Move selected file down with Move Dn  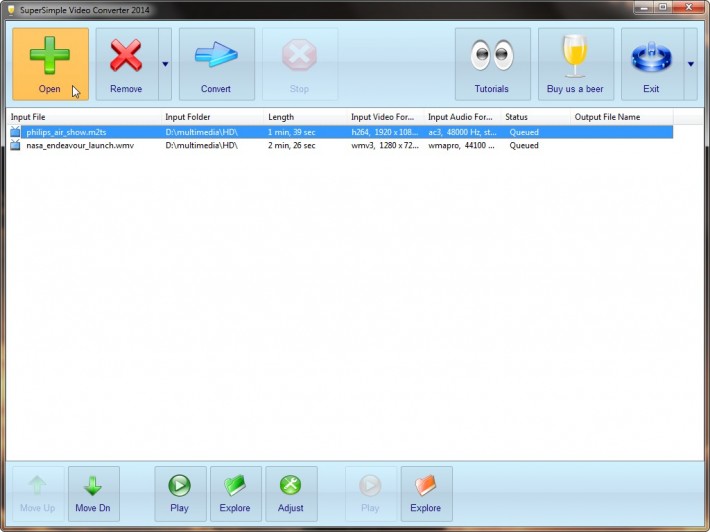(x=94, y=494)
